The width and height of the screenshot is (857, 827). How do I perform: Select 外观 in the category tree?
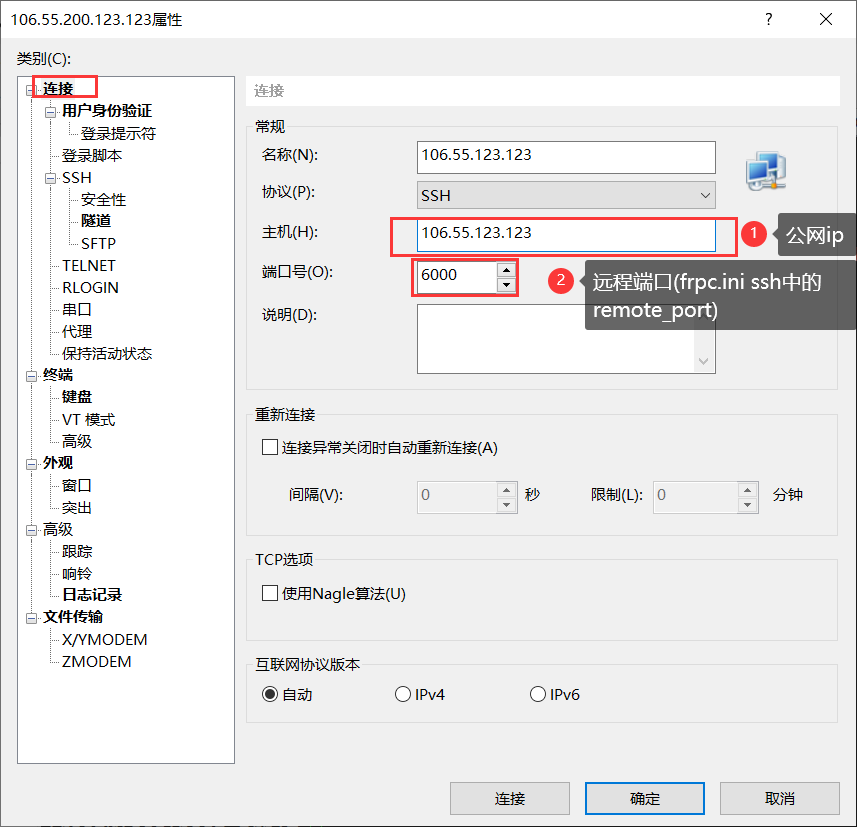(x=58, y=463)
